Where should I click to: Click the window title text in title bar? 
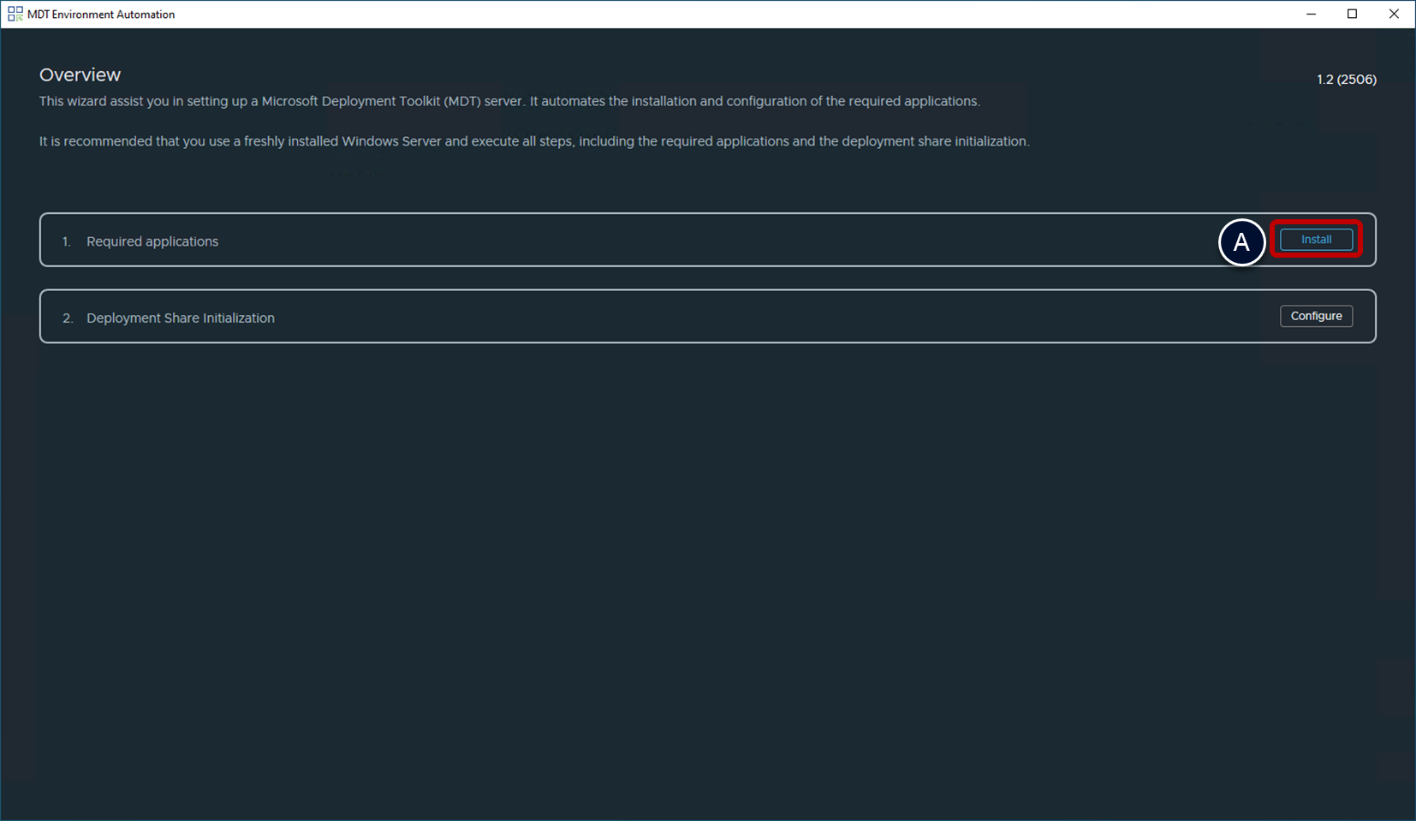(x=101, y=15)
